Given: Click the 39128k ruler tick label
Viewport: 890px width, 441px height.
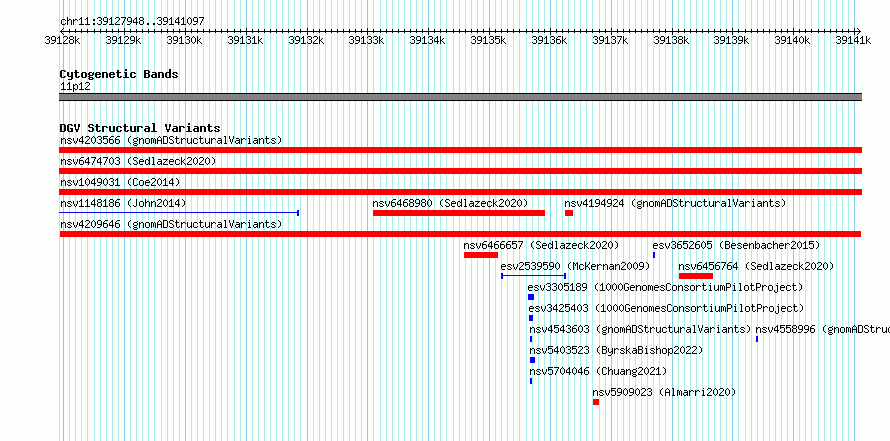Looking at the screenshot, I should click(x=62, y=40).
